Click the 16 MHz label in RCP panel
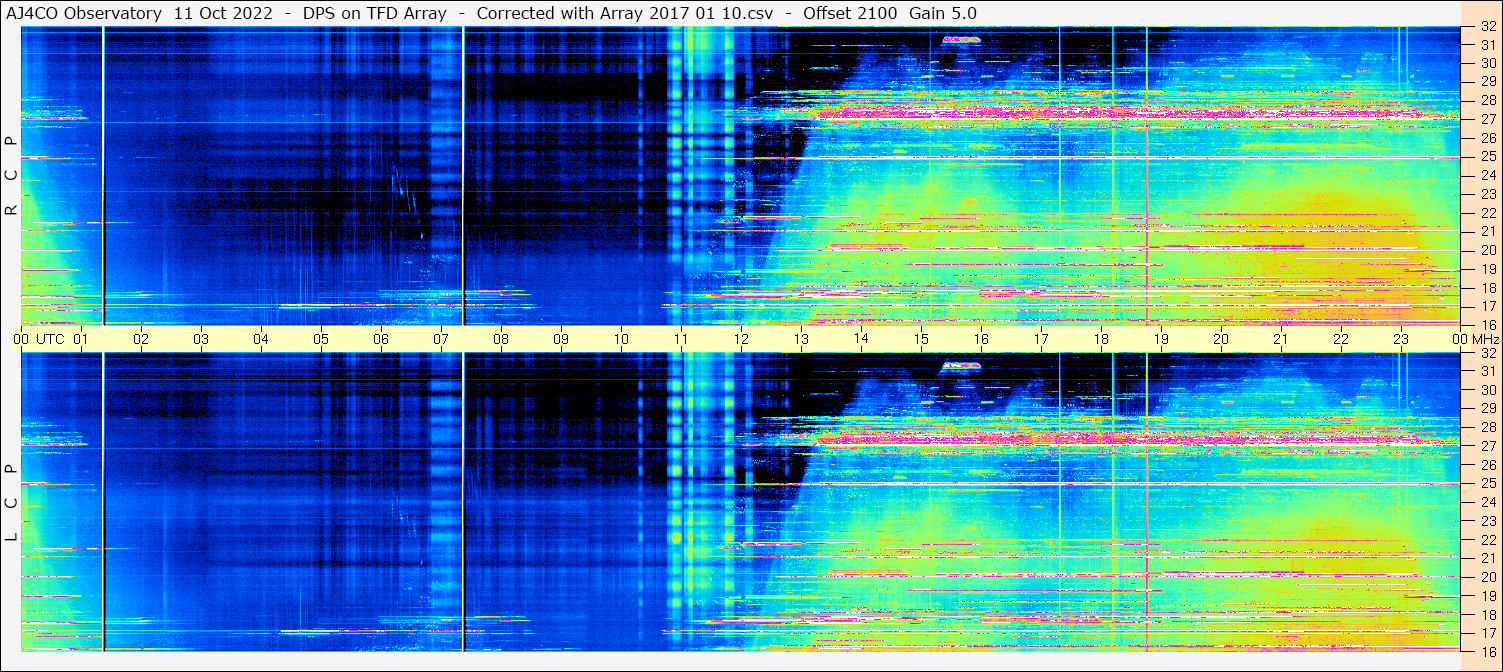Viewport: 1503px width, 672px height. point(1488,324)
